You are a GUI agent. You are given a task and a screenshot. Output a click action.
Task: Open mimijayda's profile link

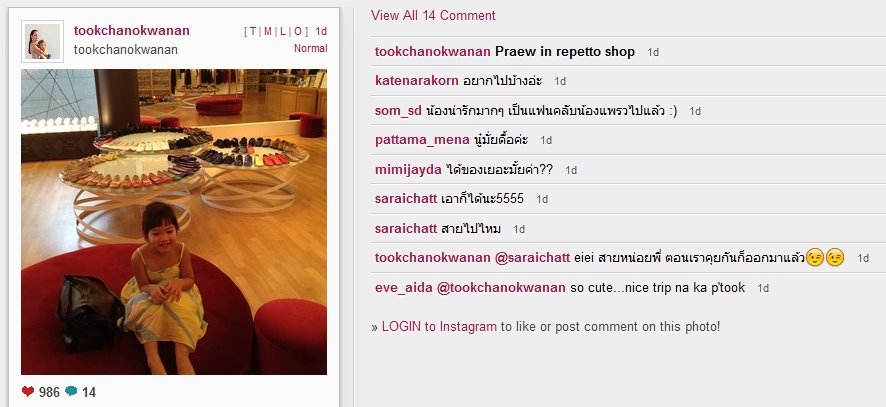pyautogui.click(x=408, y=170)
